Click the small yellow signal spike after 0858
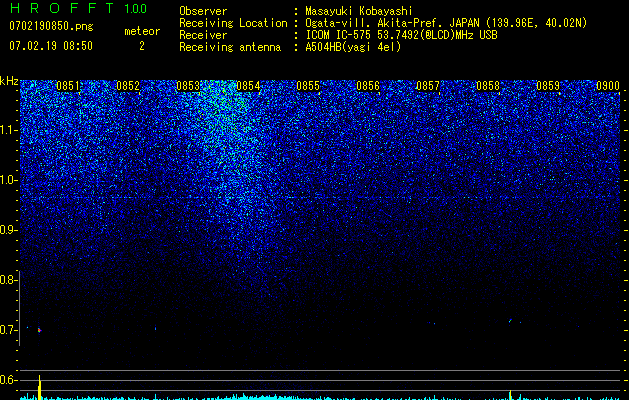Image resolution: width=629 pixels, height=400 pixels. point(510,394)
